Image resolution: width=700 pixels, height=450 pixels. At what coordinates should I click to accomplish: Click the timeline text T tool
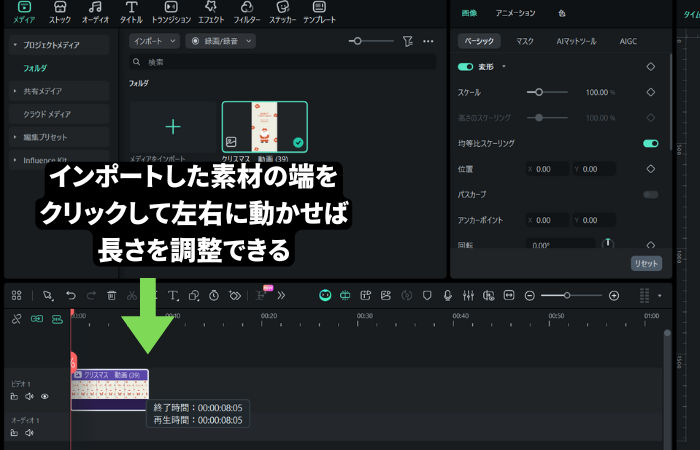click(x=173, y=295)
